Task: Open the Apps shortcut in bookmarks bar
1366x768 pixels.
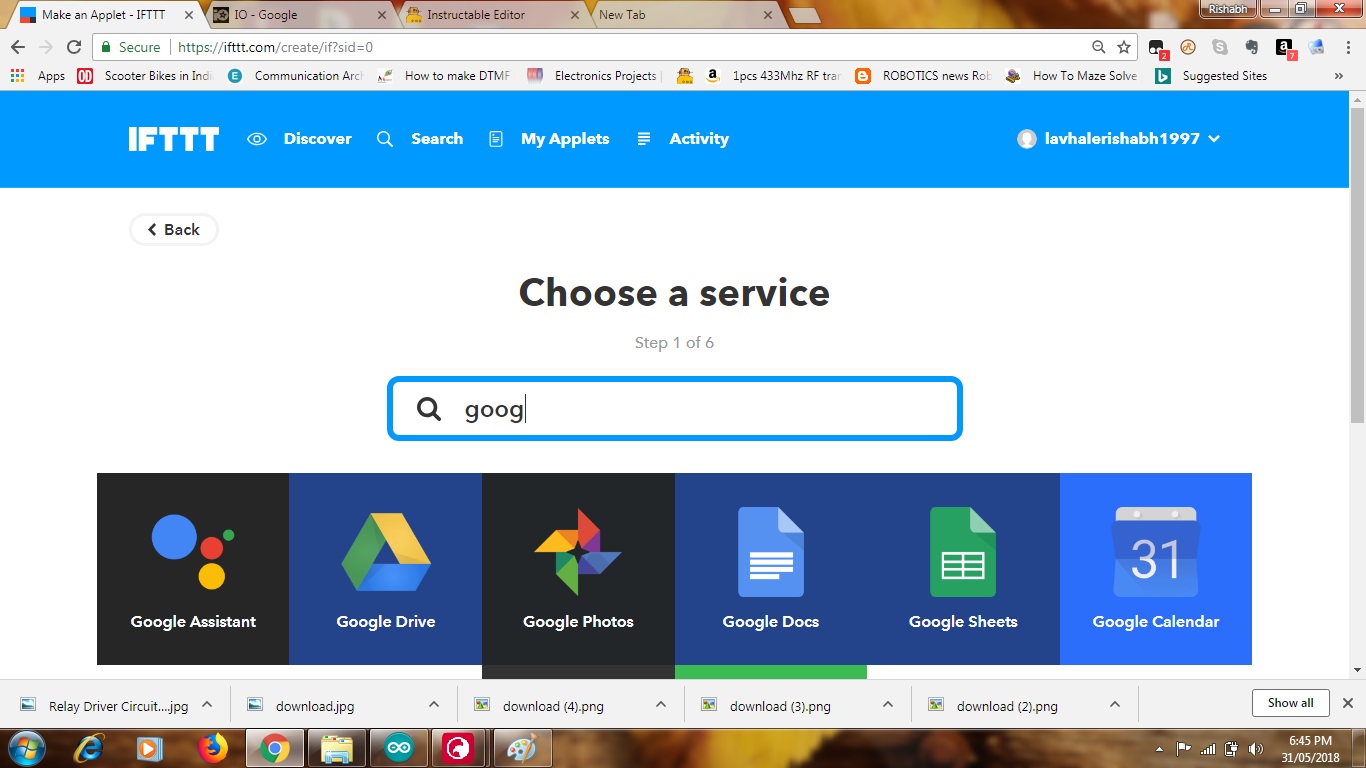Action: (x=38, y=76)
